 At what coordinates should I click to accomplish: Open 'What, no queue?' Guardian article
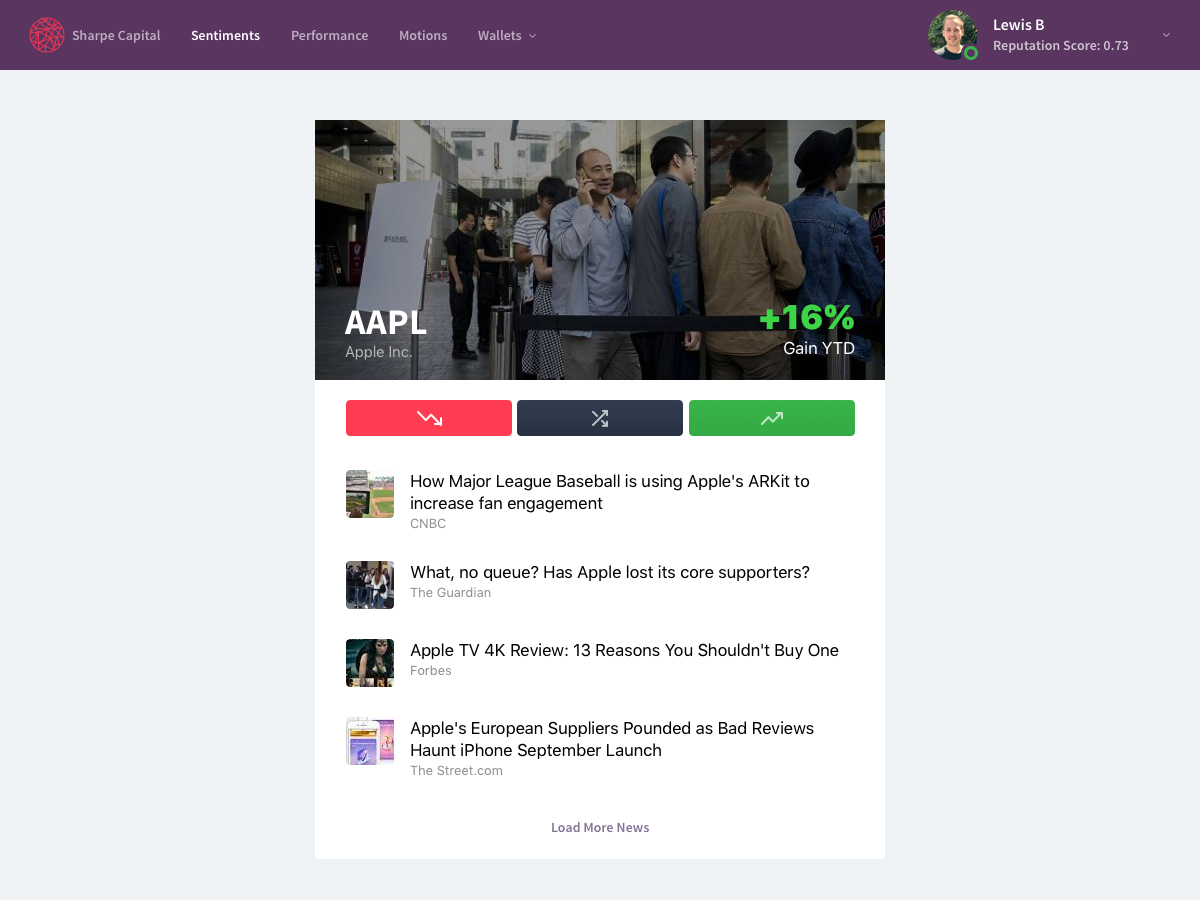point(610,572)
